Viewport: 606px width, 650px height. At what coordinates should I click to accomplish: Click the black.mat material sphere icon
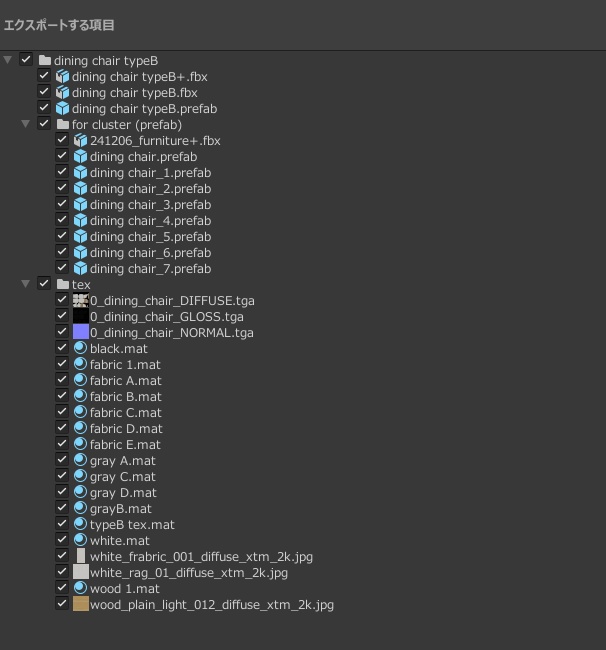click(x=80, y=348)
